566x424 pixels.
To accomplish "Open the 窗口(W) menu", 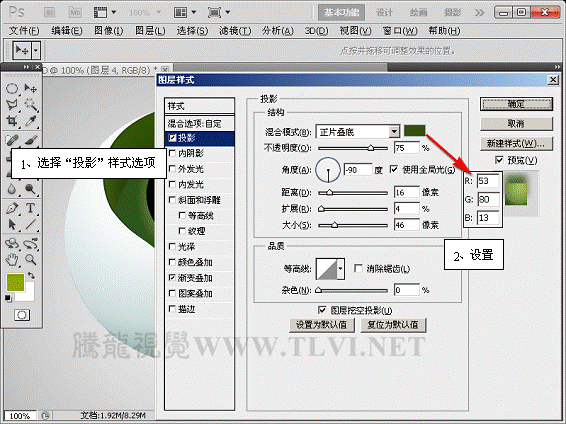I will (400, 31).
